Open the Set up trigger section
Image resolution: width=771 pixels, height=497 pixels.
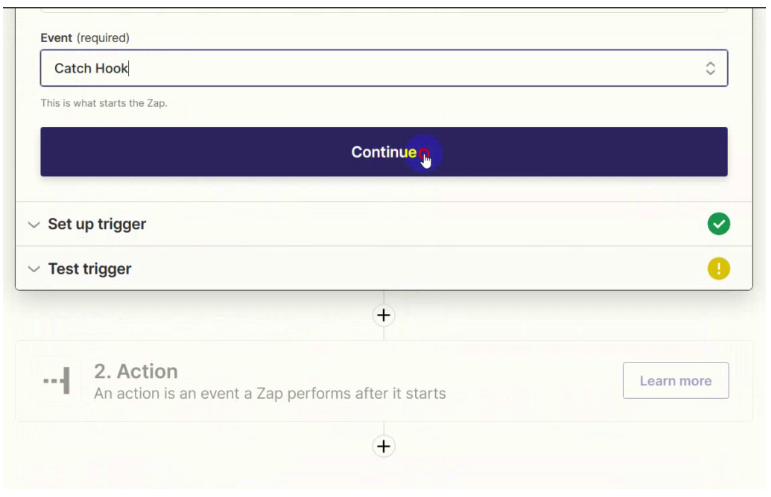pos(384,224)
